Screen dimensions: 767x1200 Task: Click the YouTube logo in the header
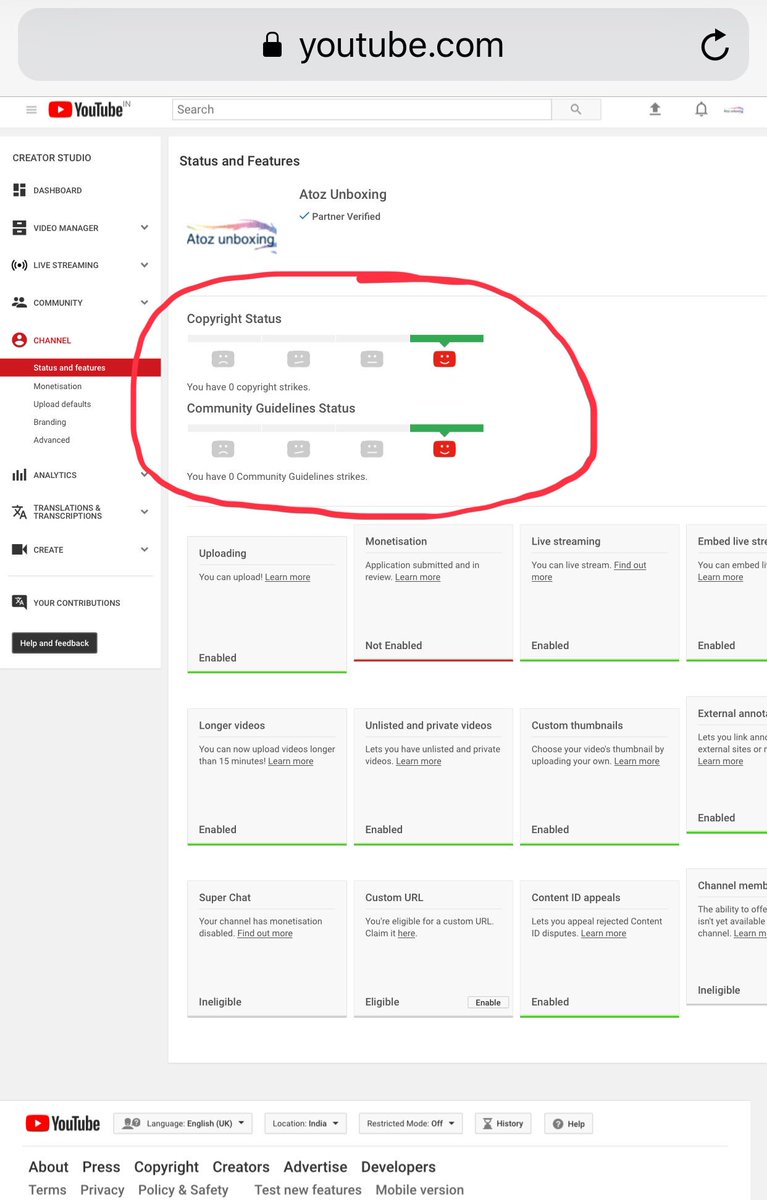point(85,110)
